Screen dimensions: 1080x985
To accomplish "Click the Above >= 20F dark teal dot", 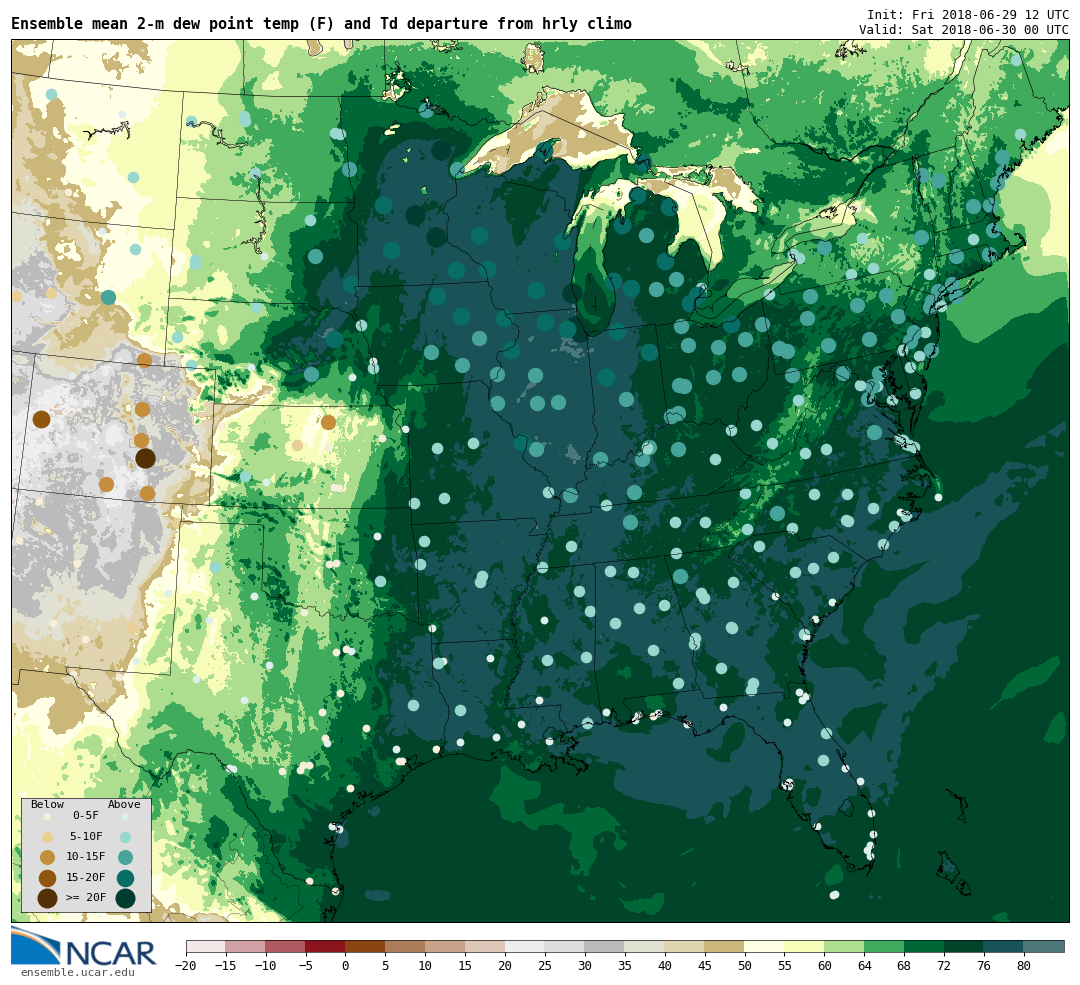I will pos(125,899).
